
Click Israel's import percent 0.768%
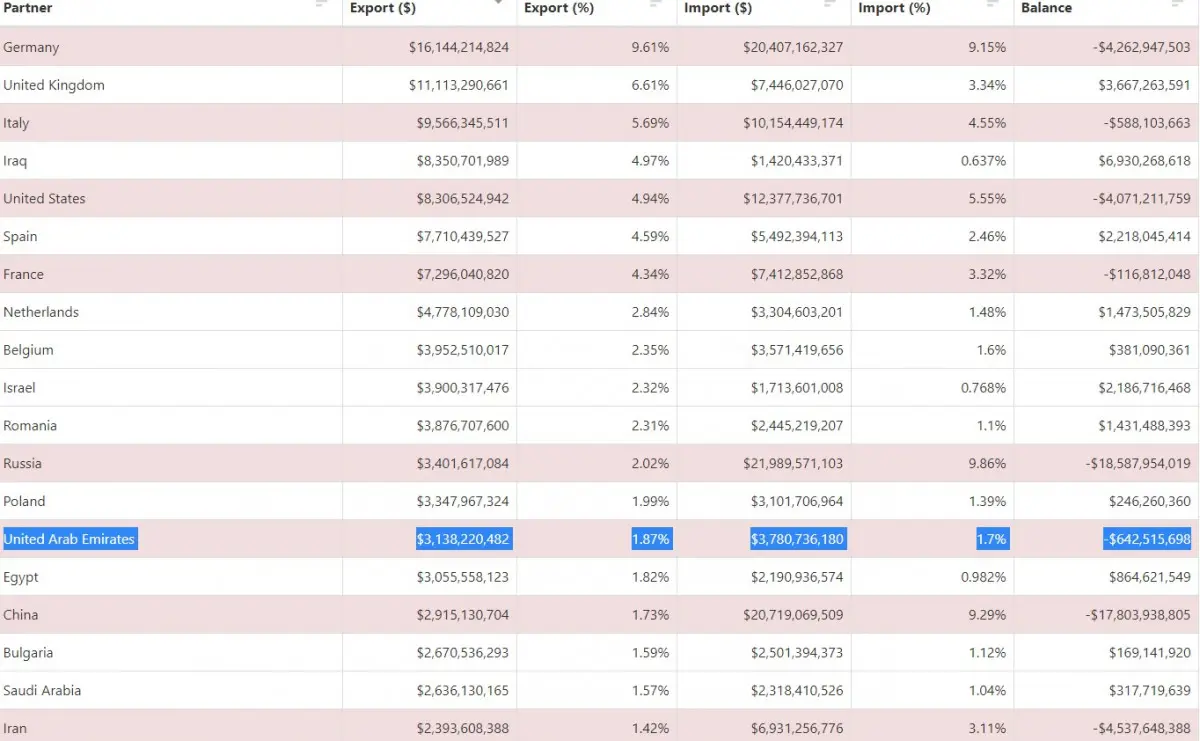point(984,387)
